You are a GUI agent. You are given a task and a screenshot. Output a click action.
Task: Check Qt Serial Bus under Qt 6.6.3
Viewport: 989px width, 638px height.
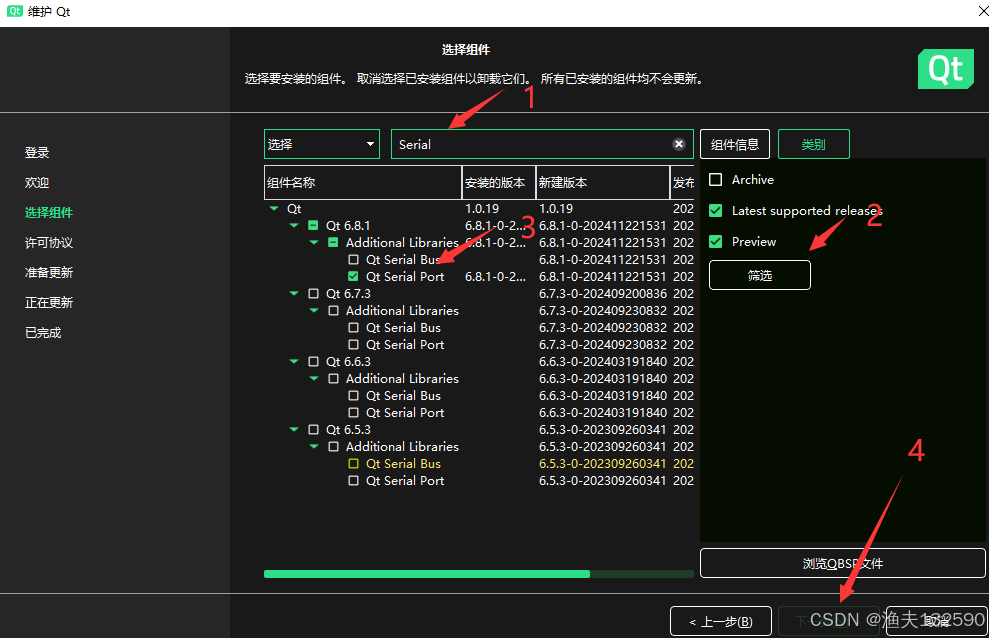coord(353,395)
